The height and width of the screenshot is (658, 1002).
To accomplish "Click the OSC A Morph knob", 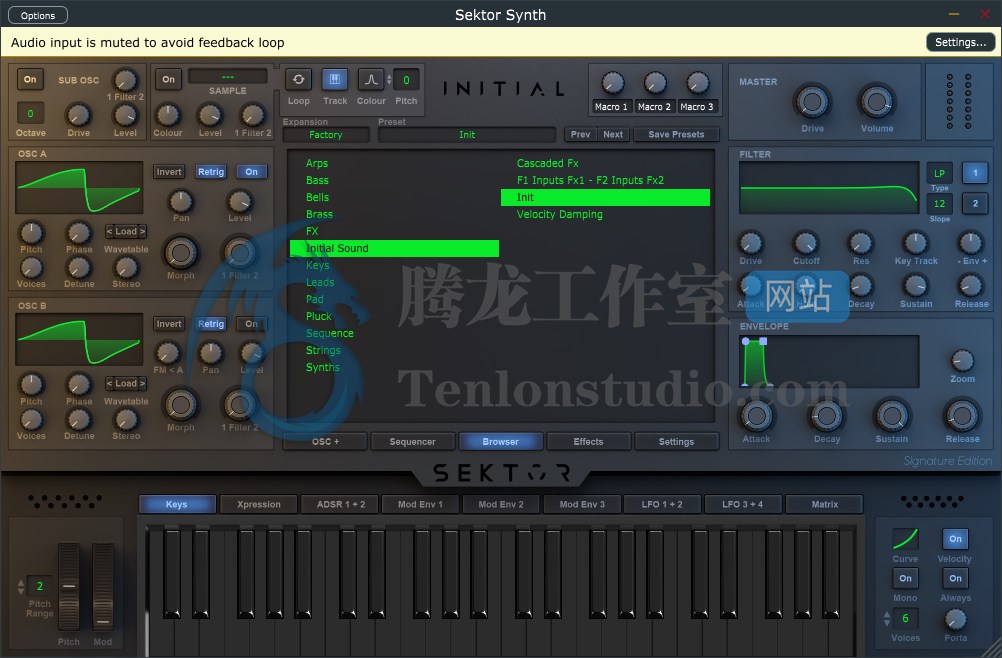I will pyautogui.click(x=181, y=253).
